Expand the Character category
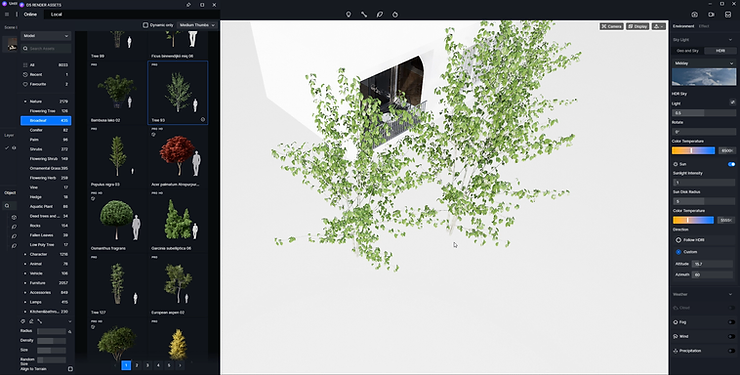The image size is (740, 375). 25,254
